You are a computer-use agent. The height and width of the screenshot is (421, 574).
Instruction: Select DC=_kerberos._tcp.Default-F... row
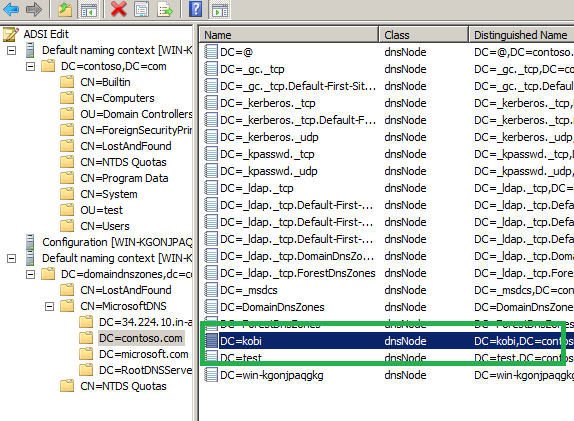tap(389, 120)
